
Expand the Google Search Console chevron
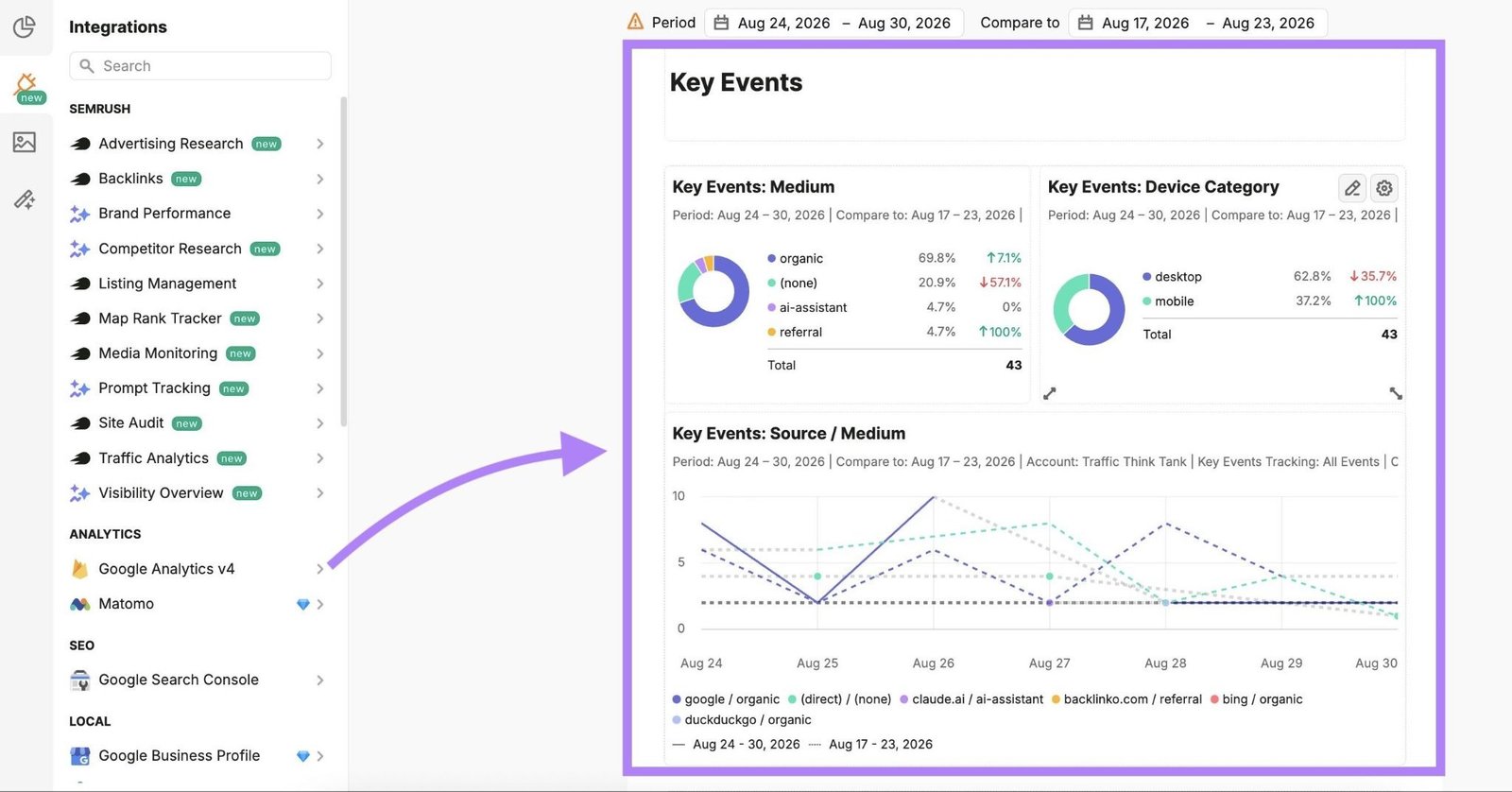320,680
